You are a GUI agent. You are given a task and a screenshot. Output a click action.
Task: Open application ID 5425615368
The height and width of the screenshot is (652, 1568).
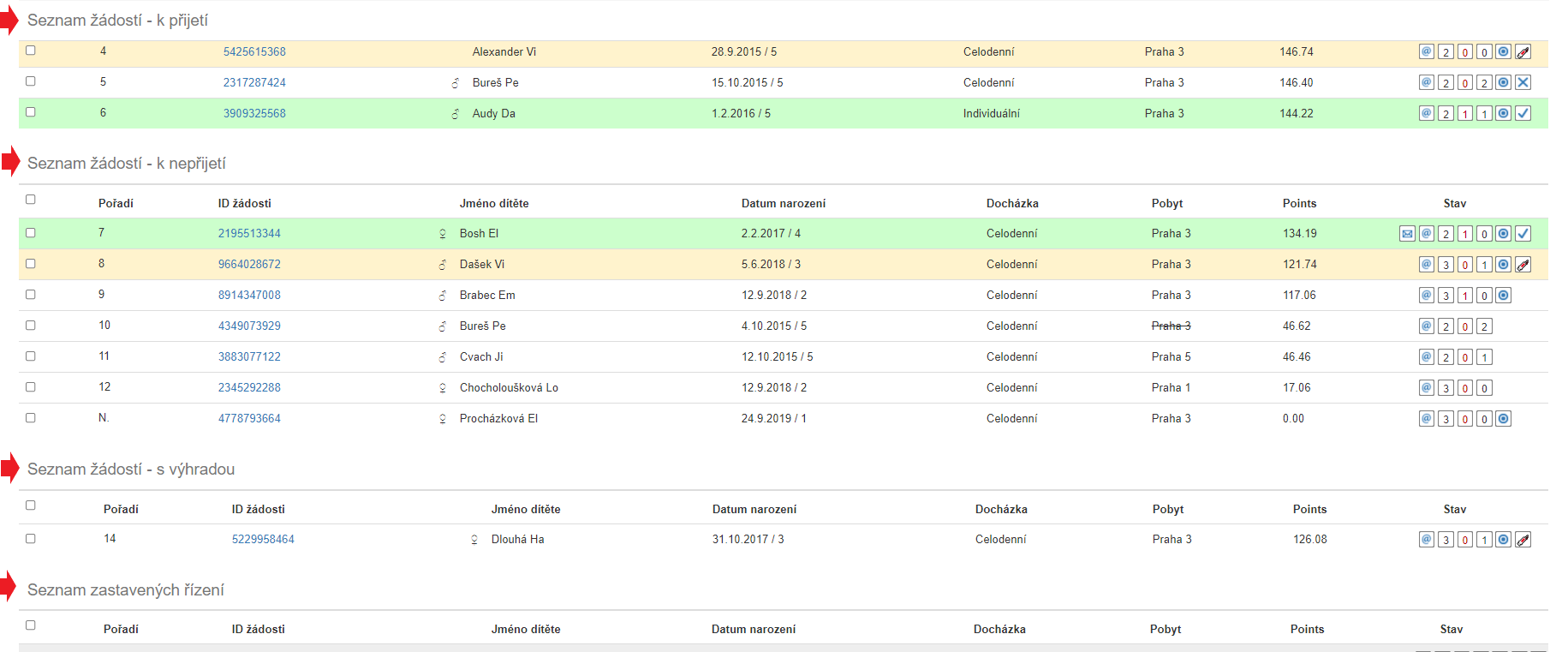(x=254, y=51)
